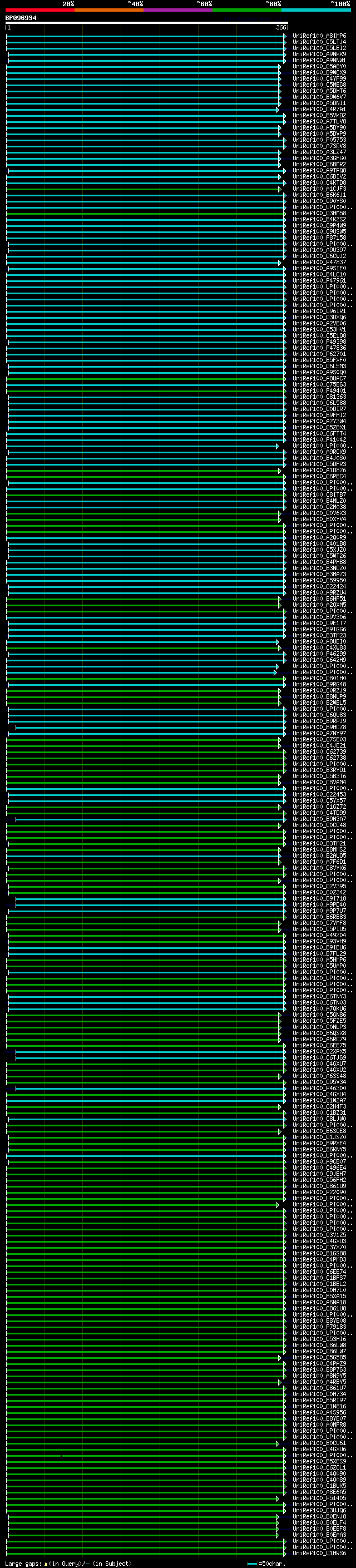Open hit UniRef100_Q5A8Y0
Viewport: 356px width, 1568px height.
(319, 66)
